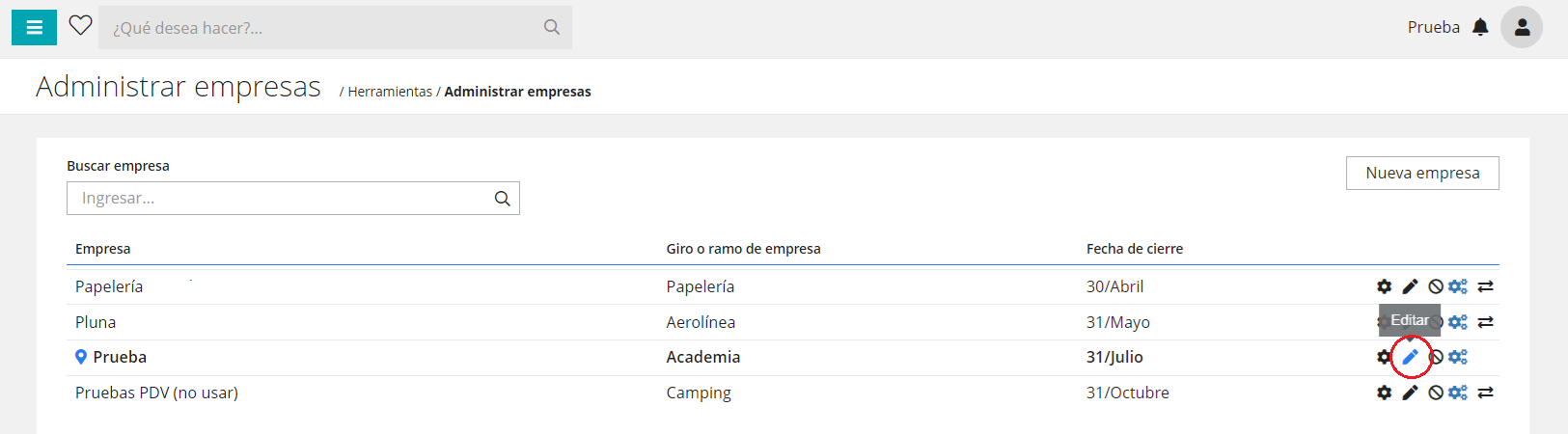The height and width of the screenshot is (434, 1568).
Task: Click the heart favorites icon
Action: [80, 26]
